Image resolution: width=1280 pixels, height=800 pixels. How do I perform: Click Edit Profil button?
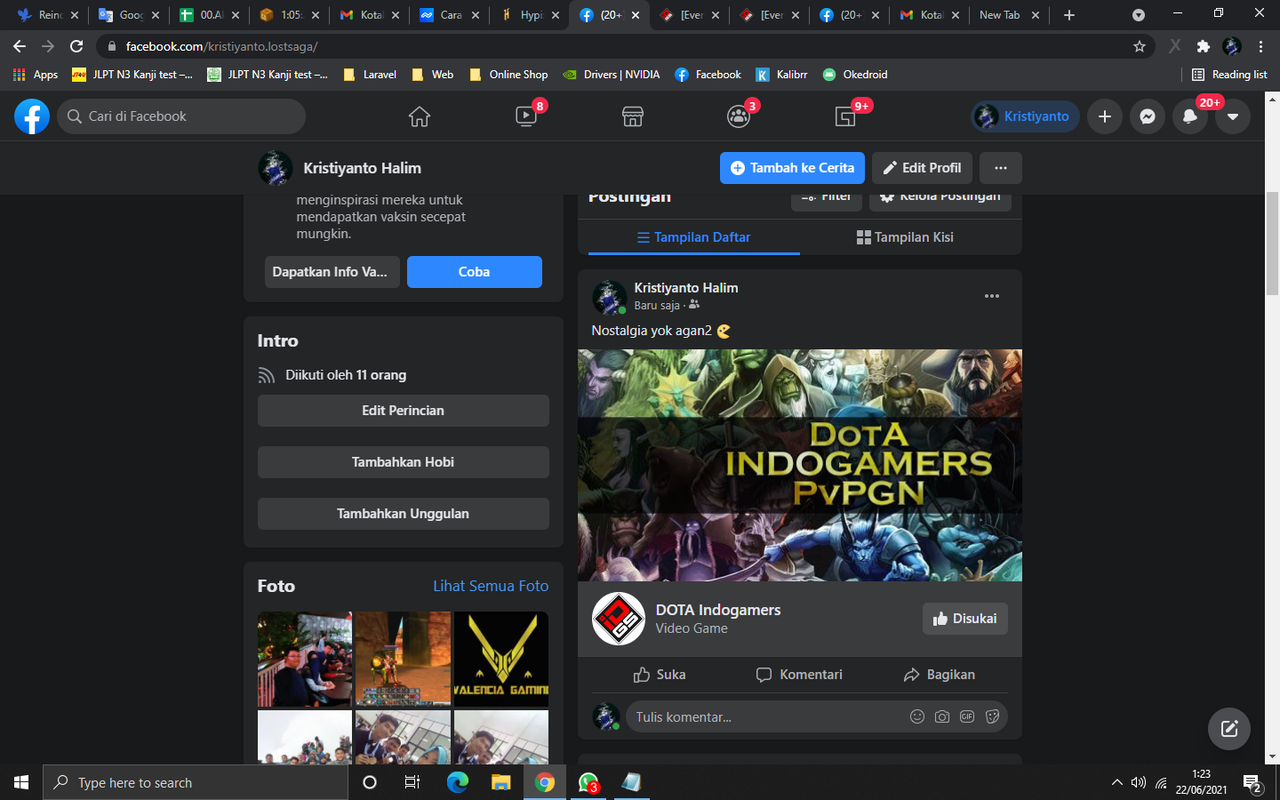[922, 168]
